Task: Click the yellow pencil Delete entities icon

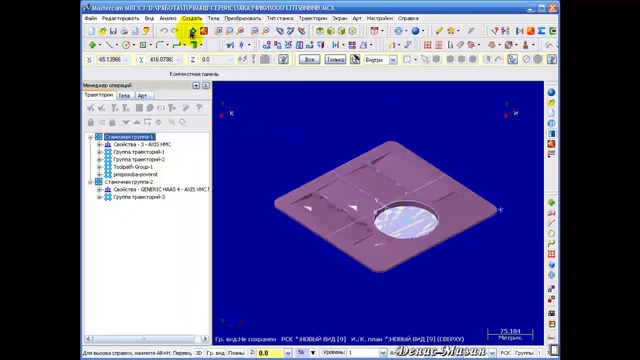Action: coord(439,31)
